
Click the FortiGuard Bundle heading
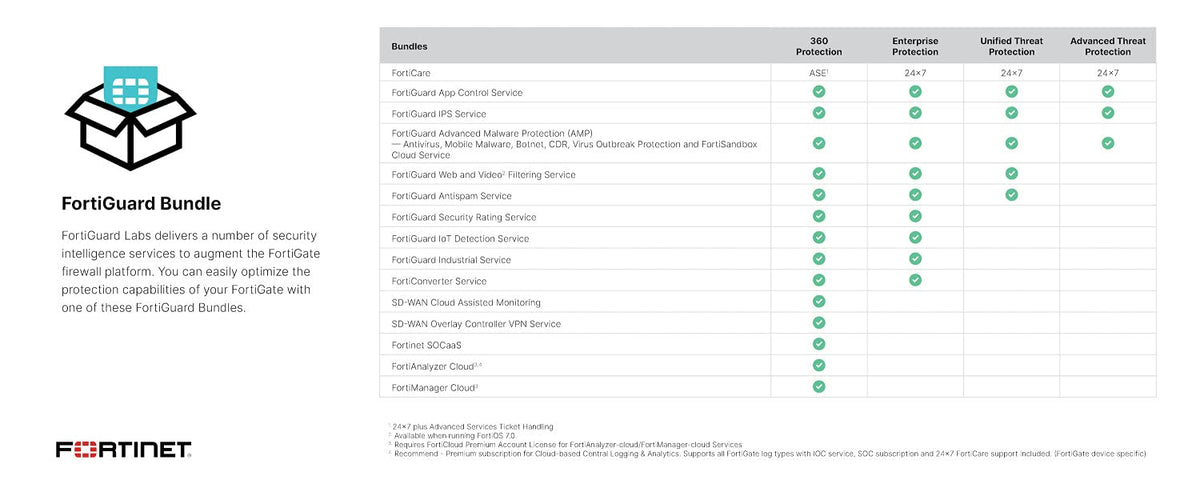point(141,204)
